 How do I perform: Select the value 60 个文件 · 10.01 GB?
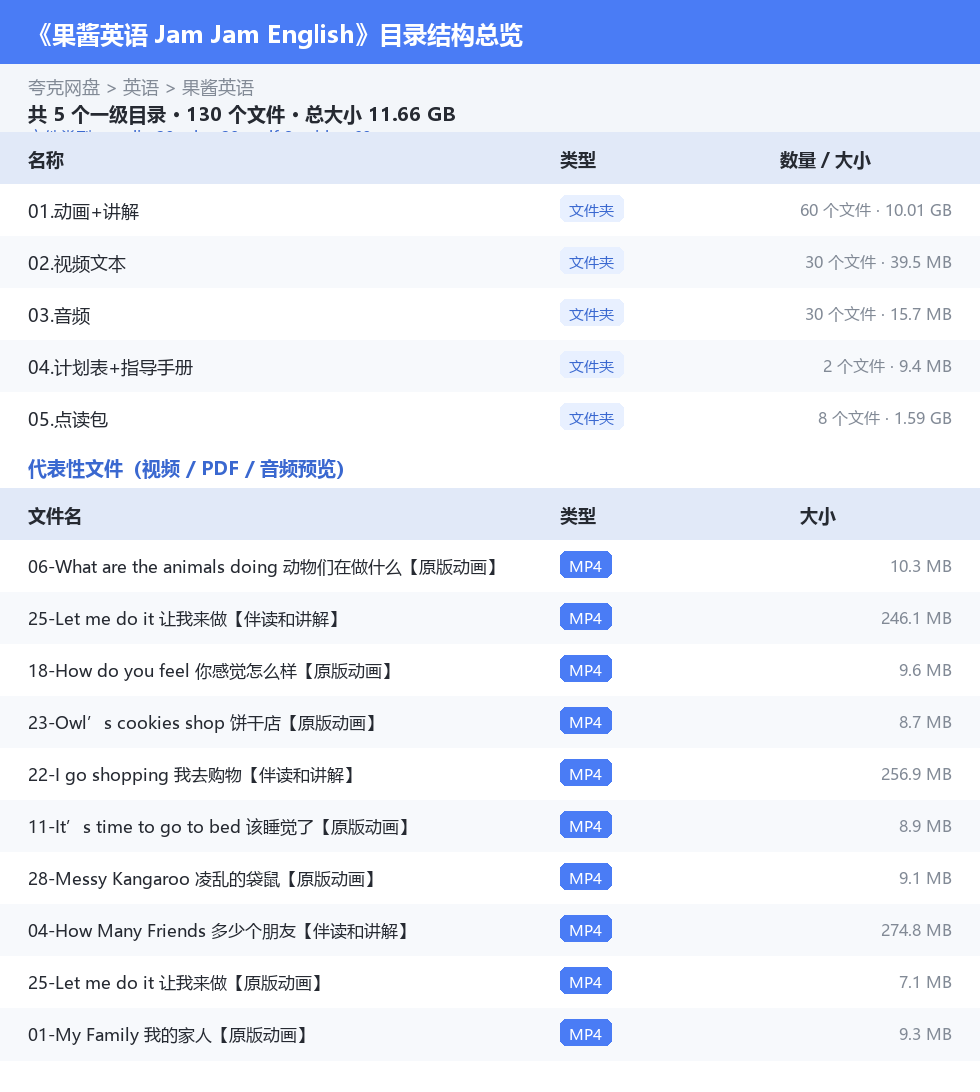coord(876,210)
